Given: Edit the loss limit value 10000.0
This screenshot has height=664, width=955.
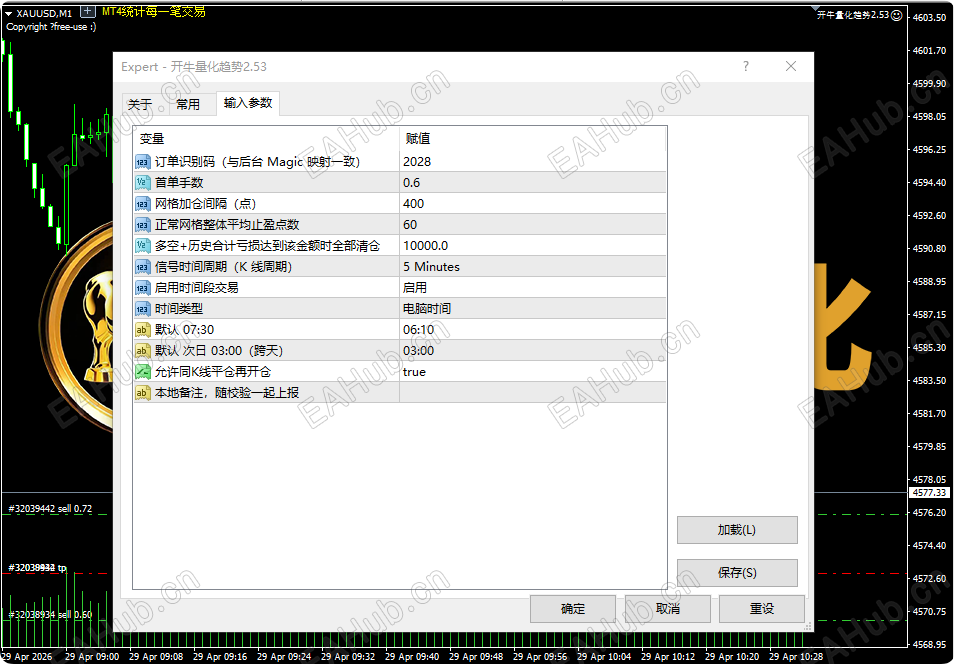Looking at the screenshot, I should pyautogui.click(x=532, y=246).
